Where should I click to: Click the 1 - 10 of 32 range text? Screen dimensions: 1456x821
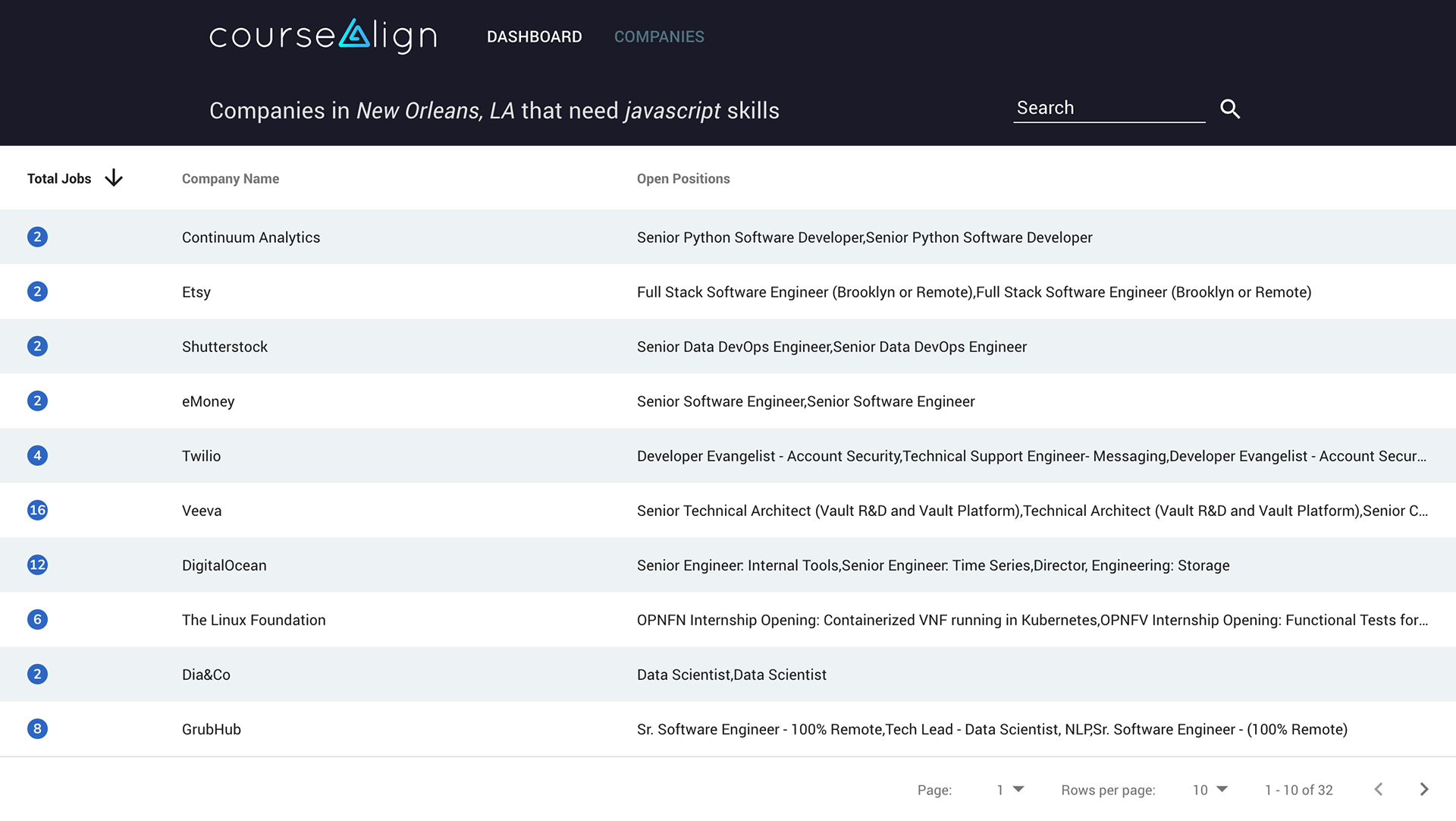1298,790
